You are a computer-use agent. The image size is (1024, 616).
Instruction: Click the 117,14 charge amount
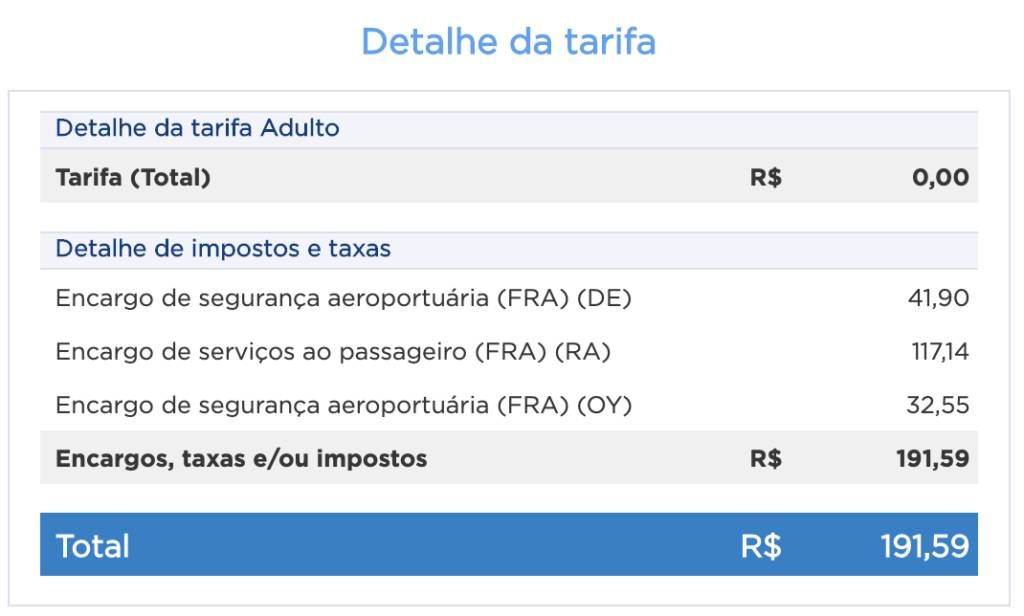click(940, 351)
